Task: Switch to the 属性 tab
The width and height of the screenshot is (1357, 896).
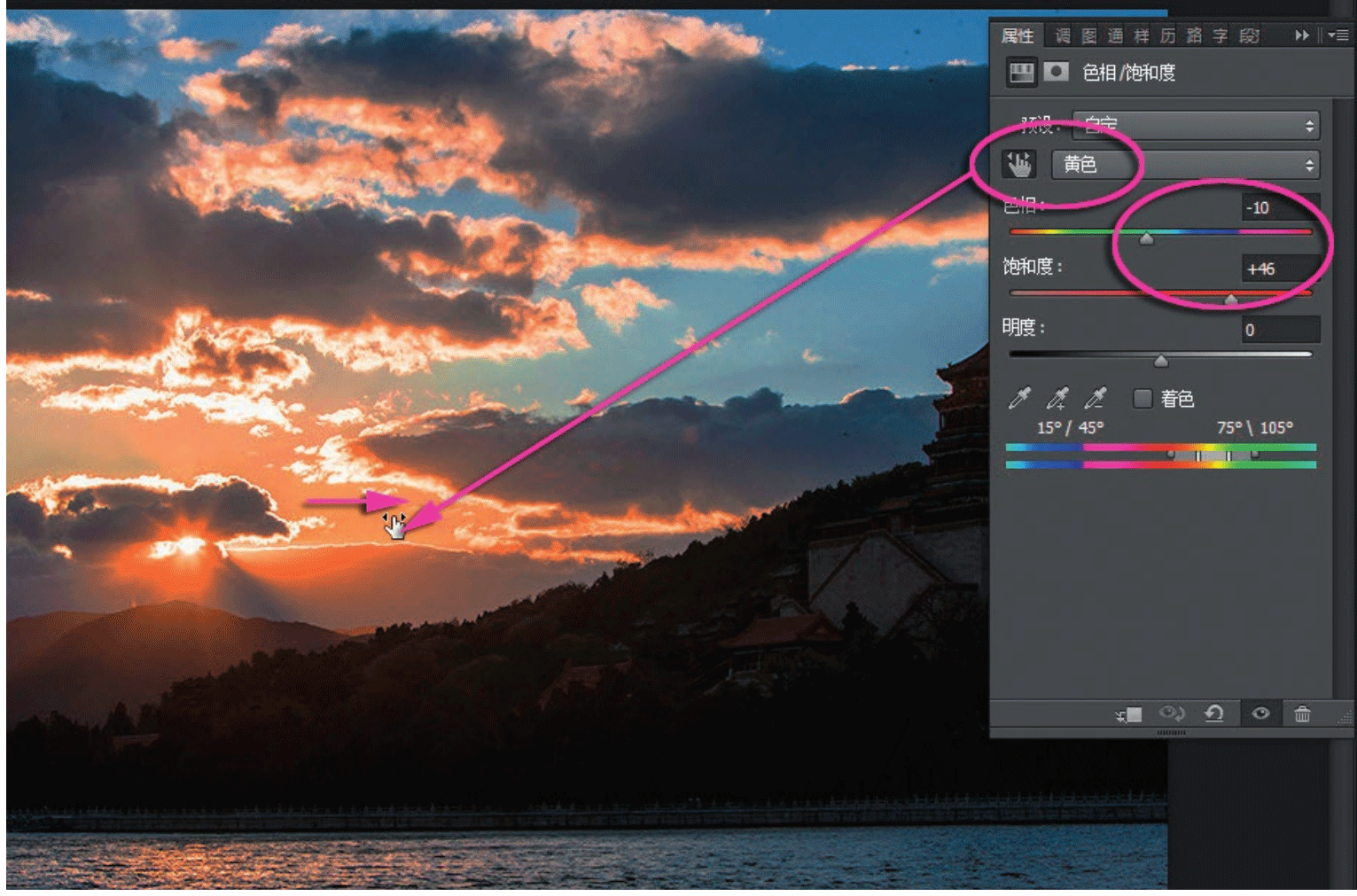Action: click(x=1018, y=35)
